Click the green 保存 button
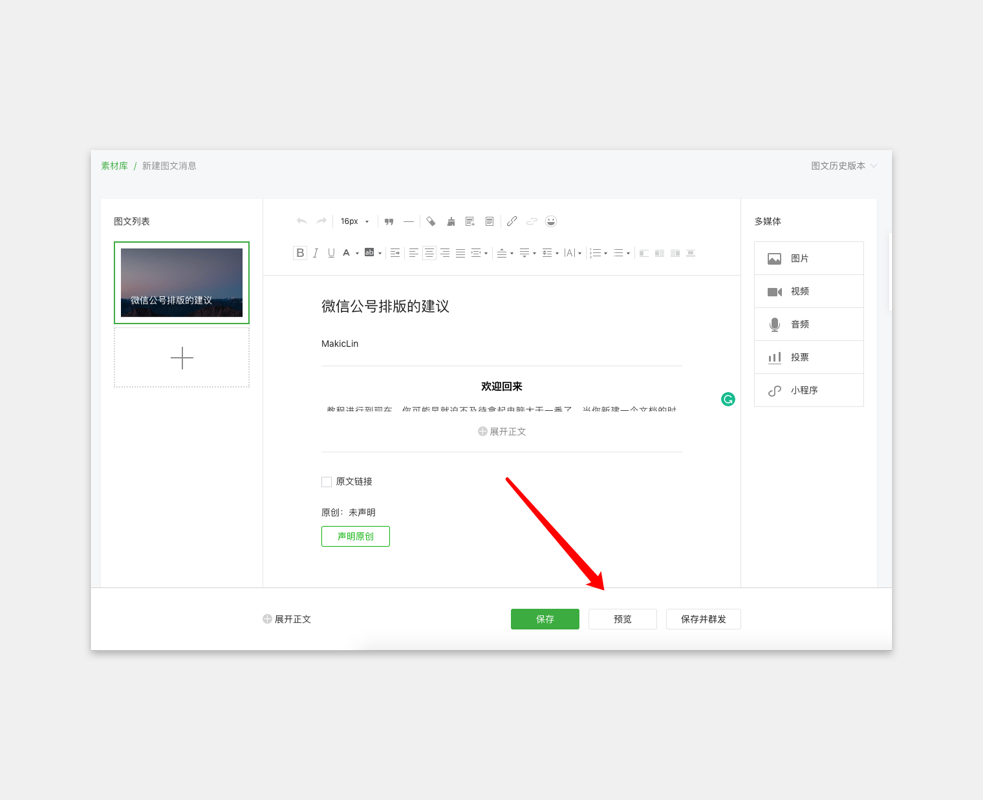The height and width of the screenshot is (800, 983). tap(545, 619)
